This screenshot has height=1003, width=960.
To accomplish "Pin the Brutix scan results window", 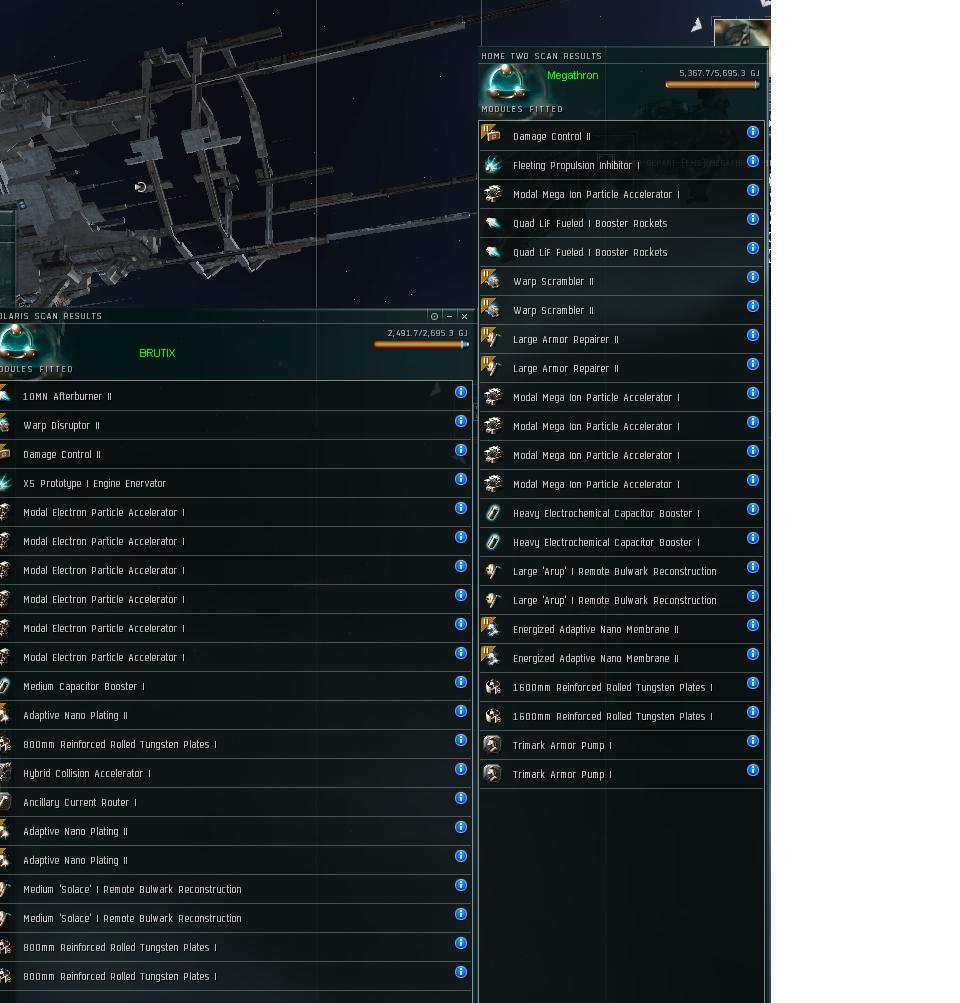I will [434, 316].
